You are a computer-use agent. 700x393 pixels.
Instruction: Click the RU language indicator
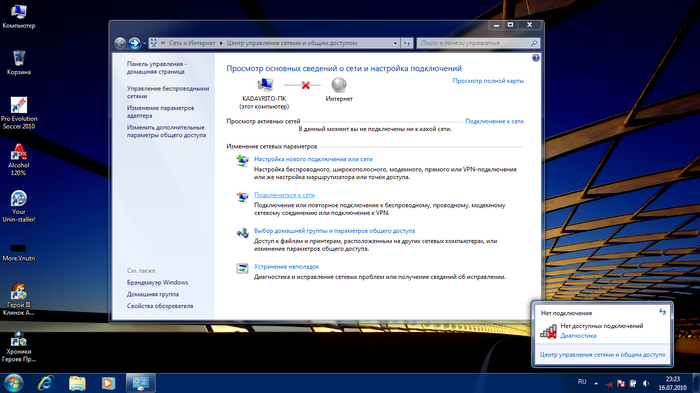[x=582, y=382]
